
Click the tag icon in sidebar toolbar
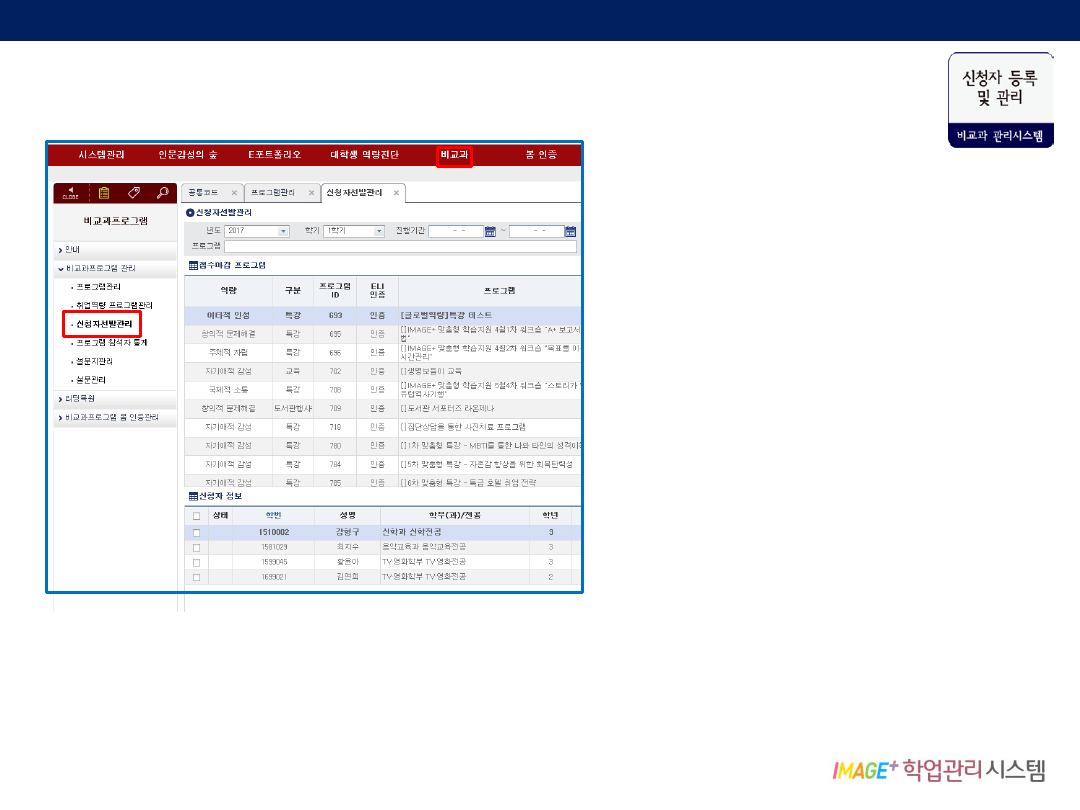click(x=134, y=193)
